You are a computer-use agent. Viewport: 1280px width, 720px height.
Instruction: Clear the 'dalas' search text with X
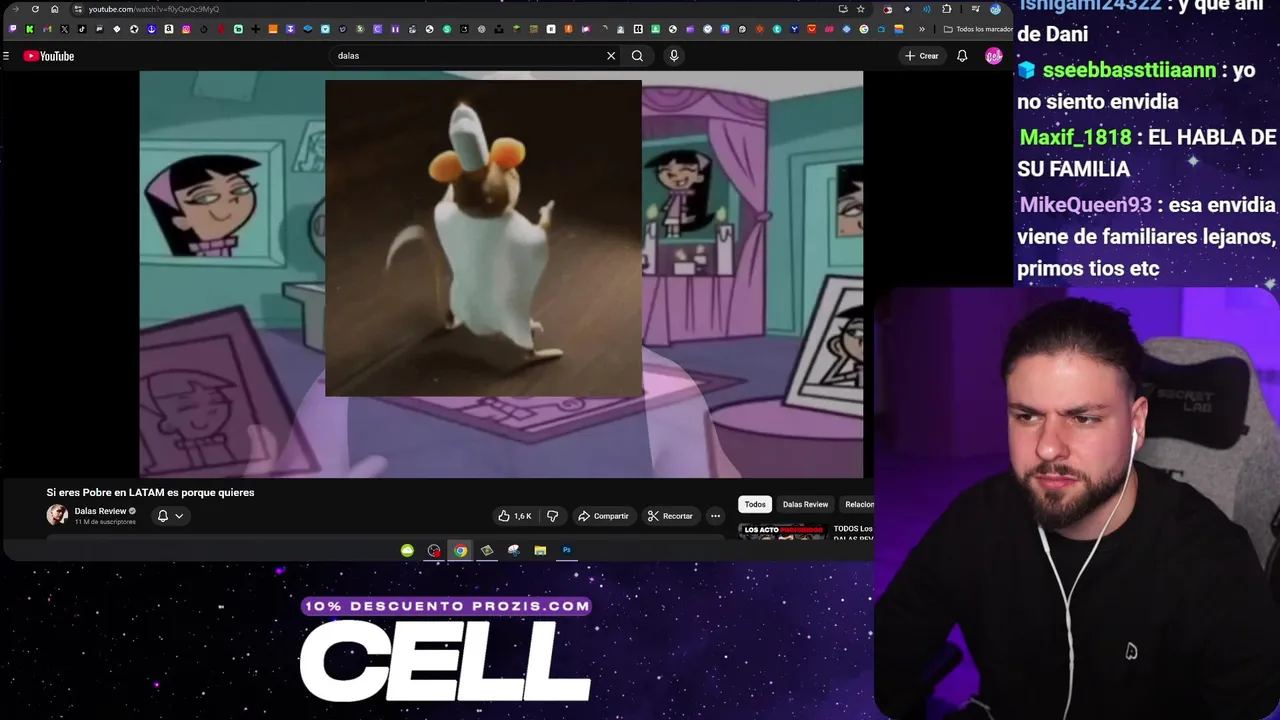[x=611, y=56]
